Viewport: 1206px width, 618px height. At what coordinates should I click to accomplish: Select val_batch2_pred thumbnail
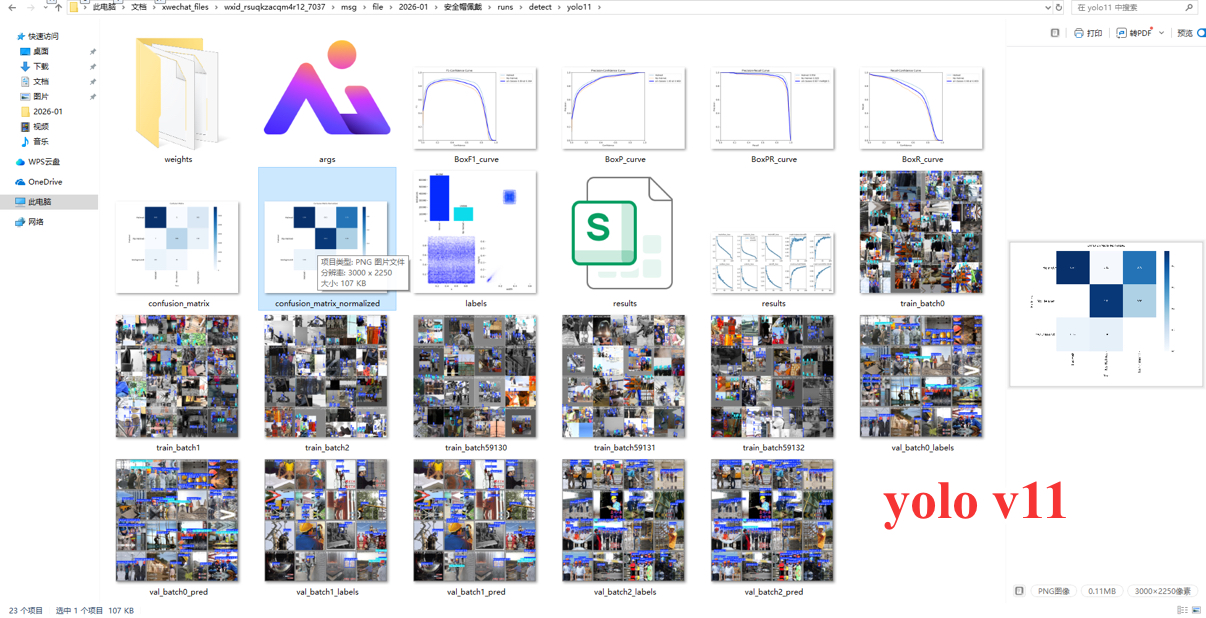pyautogui.click(x=773, y=521)
